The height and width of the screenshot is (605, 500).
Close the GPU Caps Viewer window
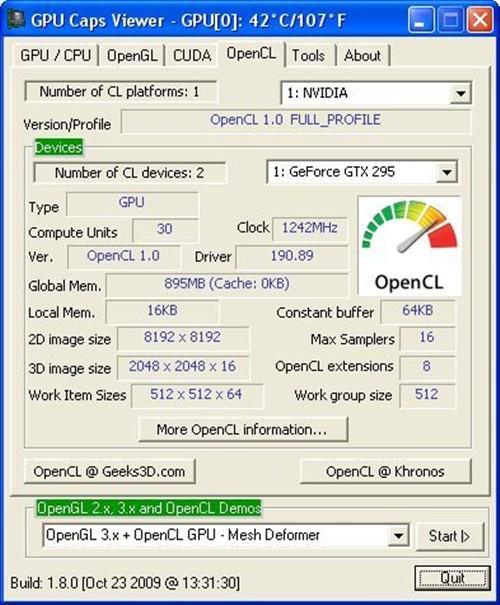coord(480,20)
